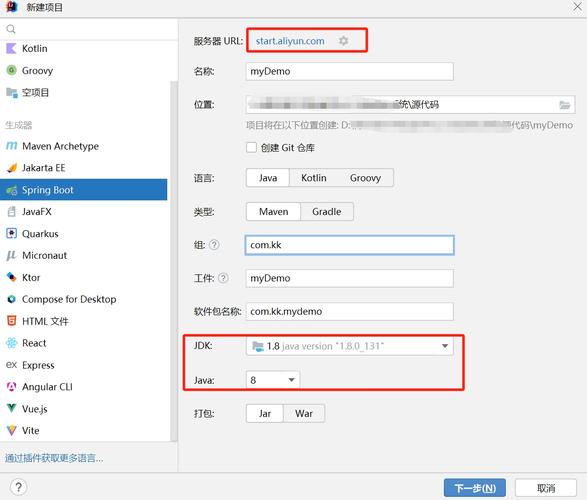Image resolution: width=587 pixels, height=500 pixels.
Task: Click the HTML file icon
Action: [12, 321]
